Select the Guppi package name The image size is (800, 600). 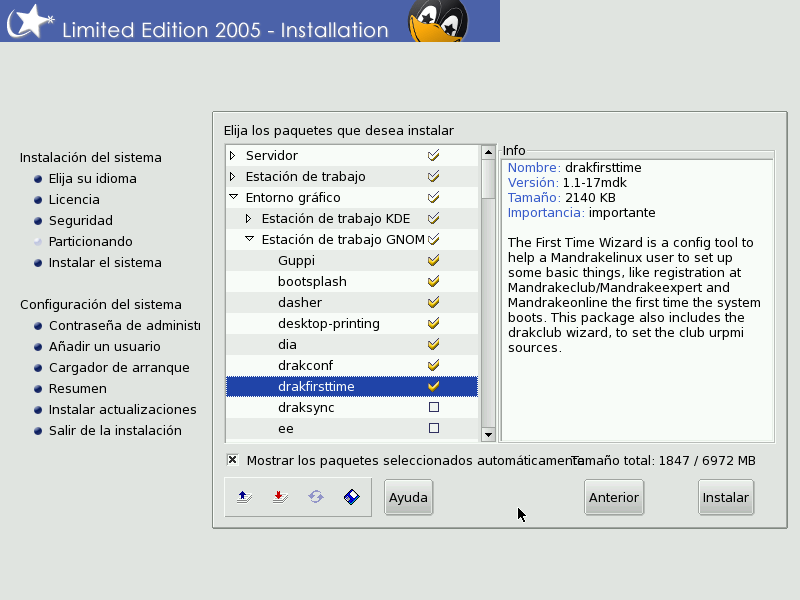tap(296, 261)
